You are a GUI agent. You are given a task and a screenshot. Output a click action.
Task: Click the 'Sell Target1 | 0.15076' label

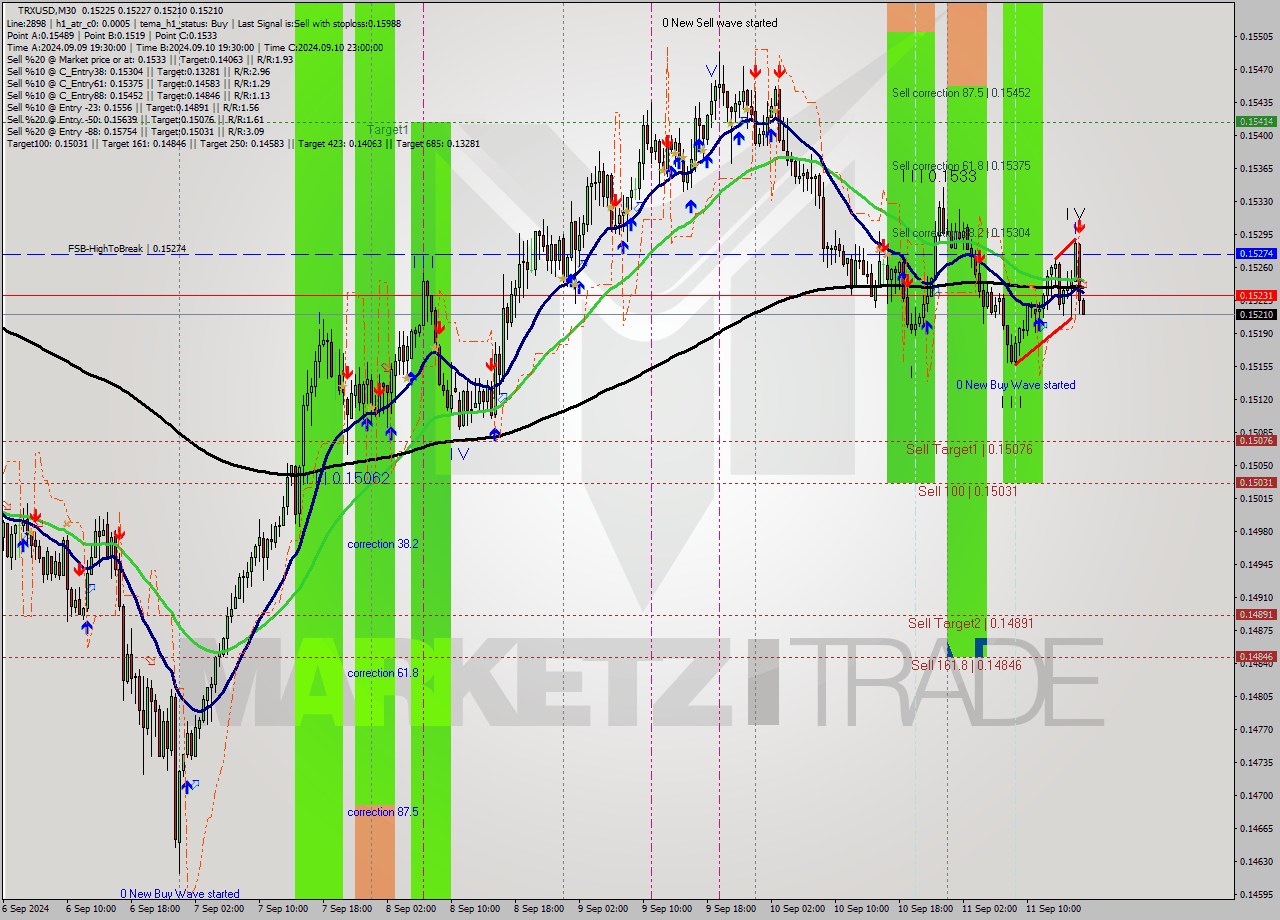[969, 449]
